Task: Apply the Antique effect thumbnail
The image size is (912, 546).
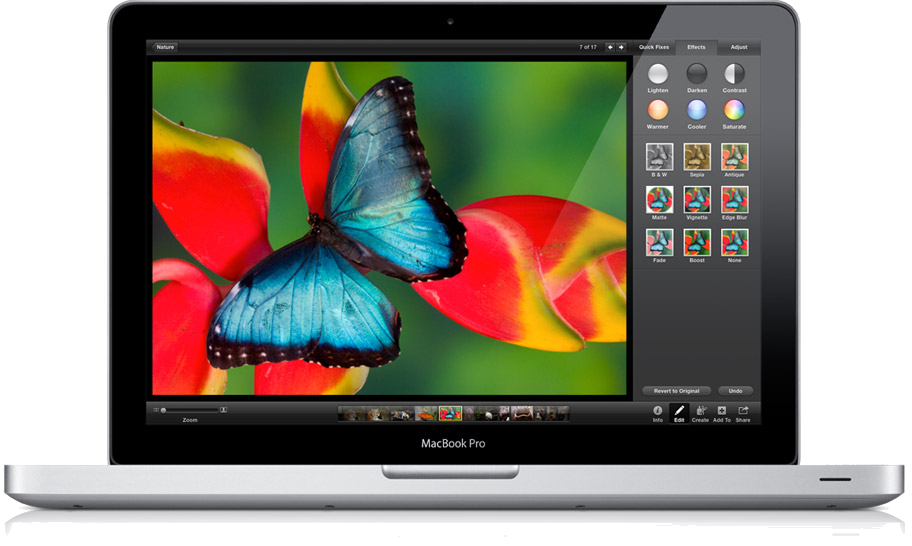Action: 735,157
